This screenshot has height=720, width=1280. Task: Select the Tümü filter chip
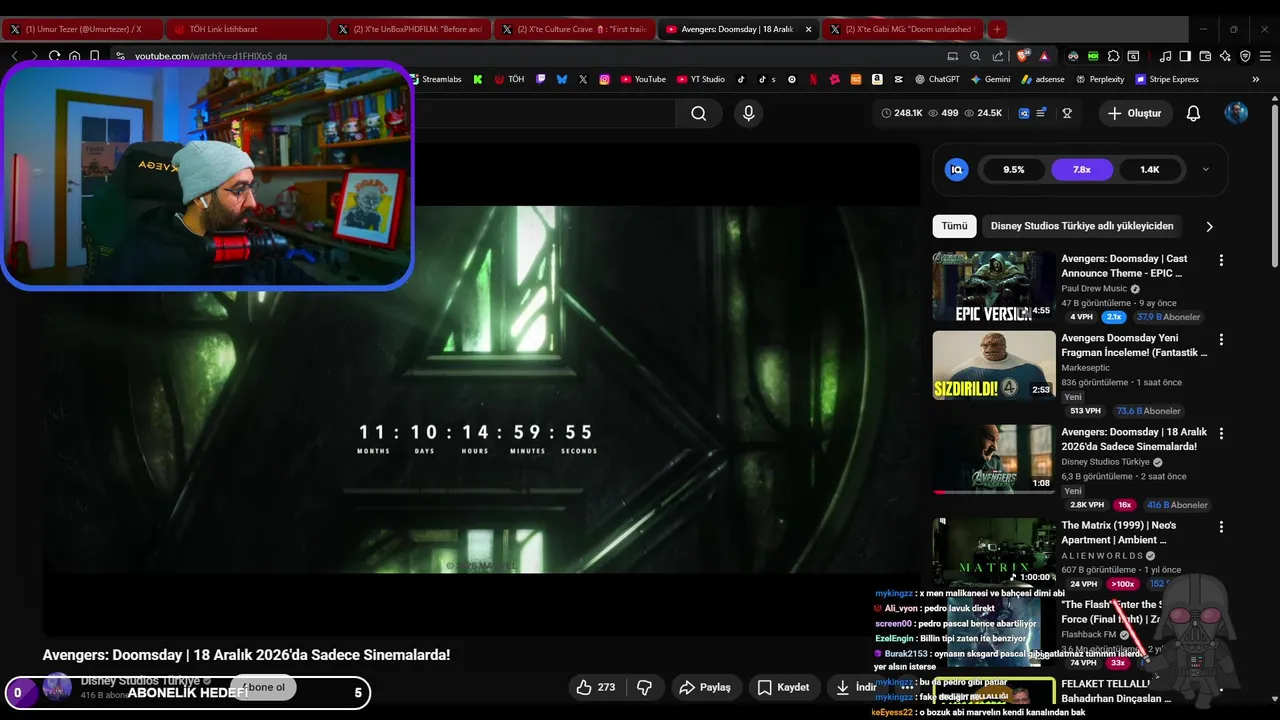tap(954, 226)
